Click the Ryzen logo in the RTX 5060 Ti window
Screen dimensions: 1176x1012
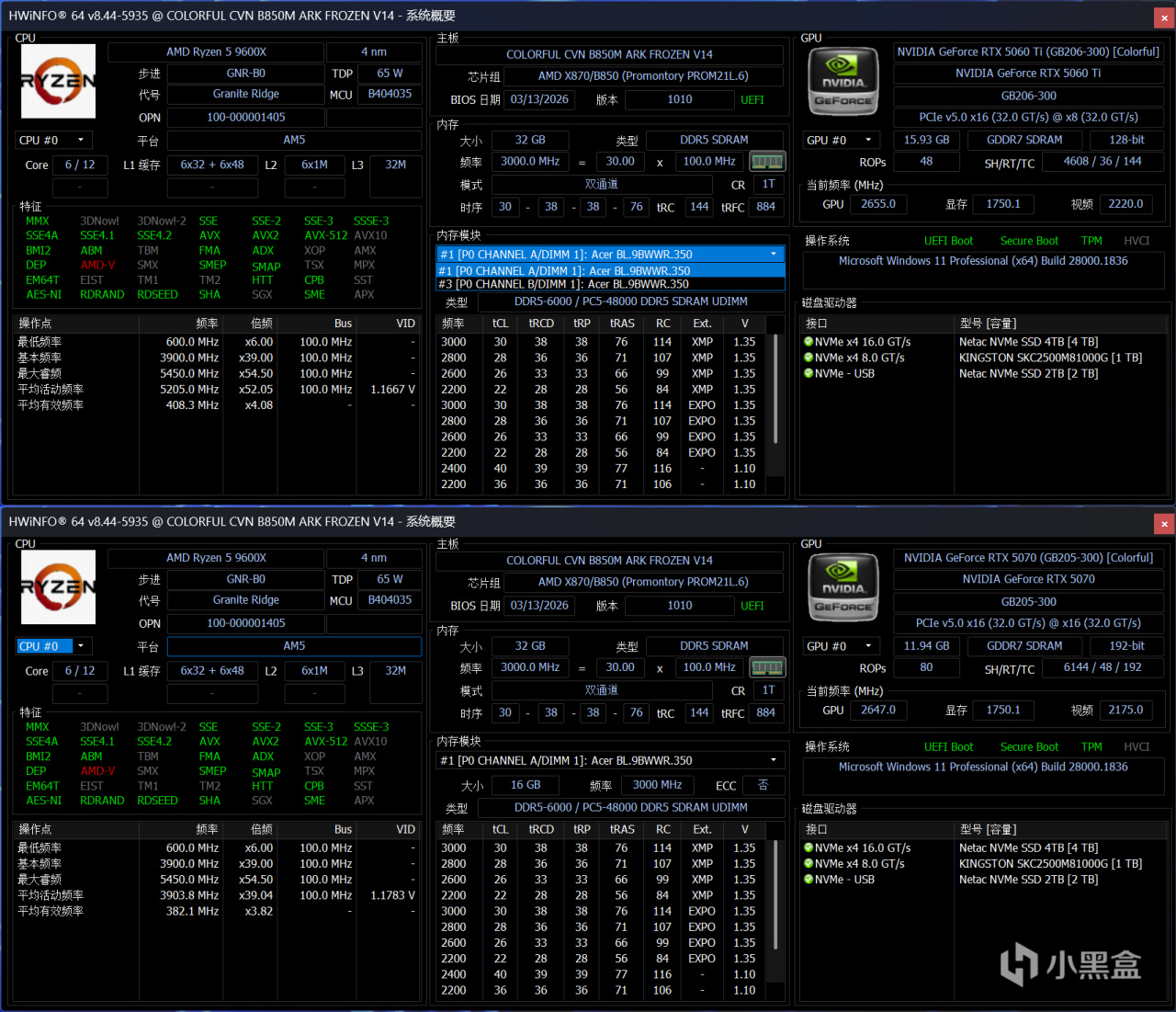pyautogui.click(x=58, y=81)
